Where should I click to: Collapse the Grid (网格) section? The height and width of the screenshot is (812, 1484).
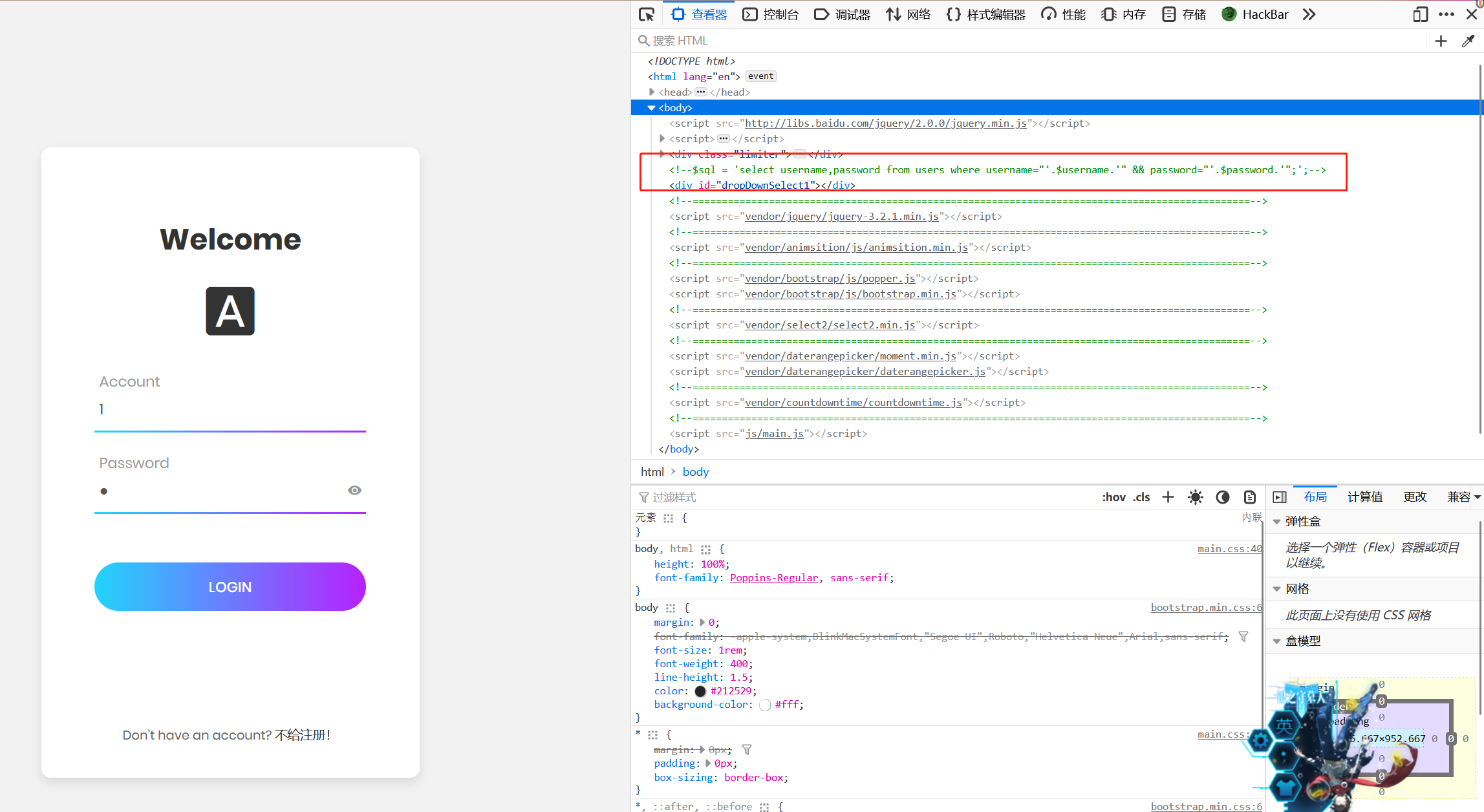(1277, 589)
